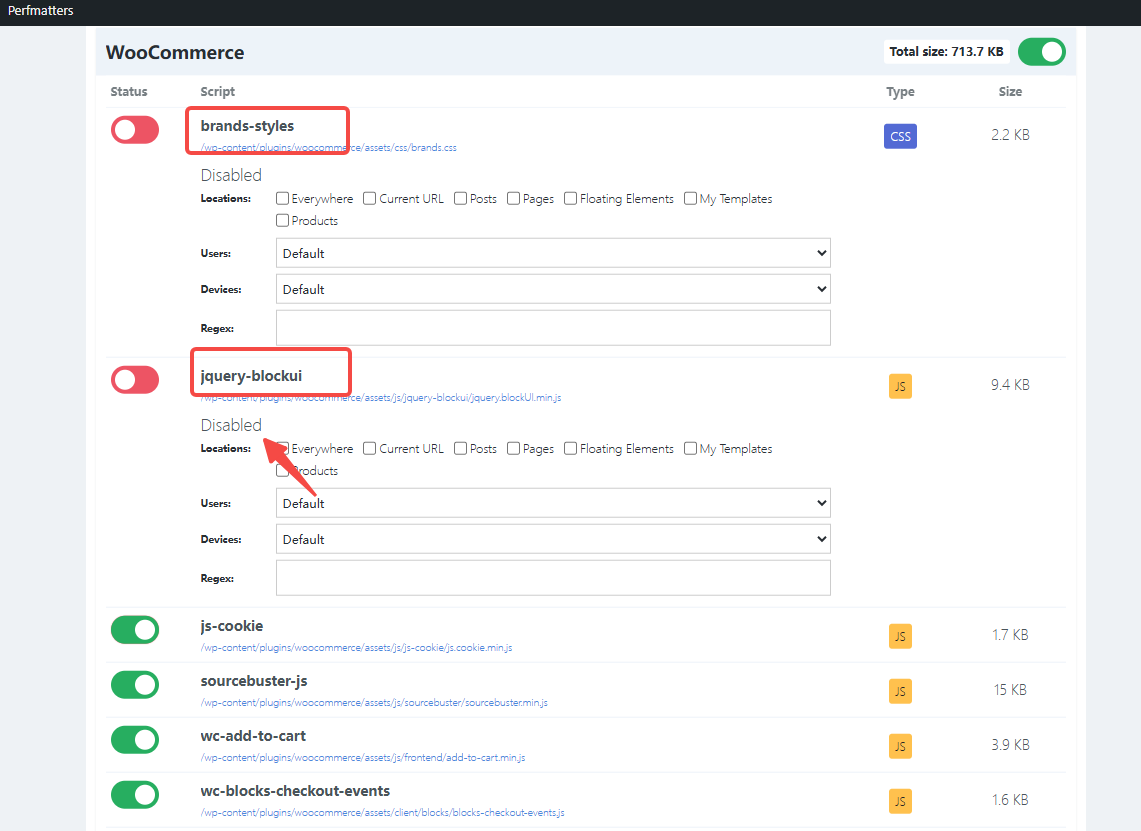Click Perfmatters in the top admin bar
1141x831 pixels.
click(39, 11)
